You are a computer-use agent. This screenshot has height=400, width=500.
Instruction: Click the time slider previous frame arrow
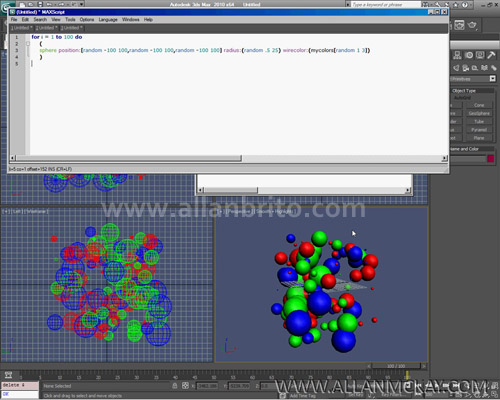pyautogui.click(x=369, y=366)
